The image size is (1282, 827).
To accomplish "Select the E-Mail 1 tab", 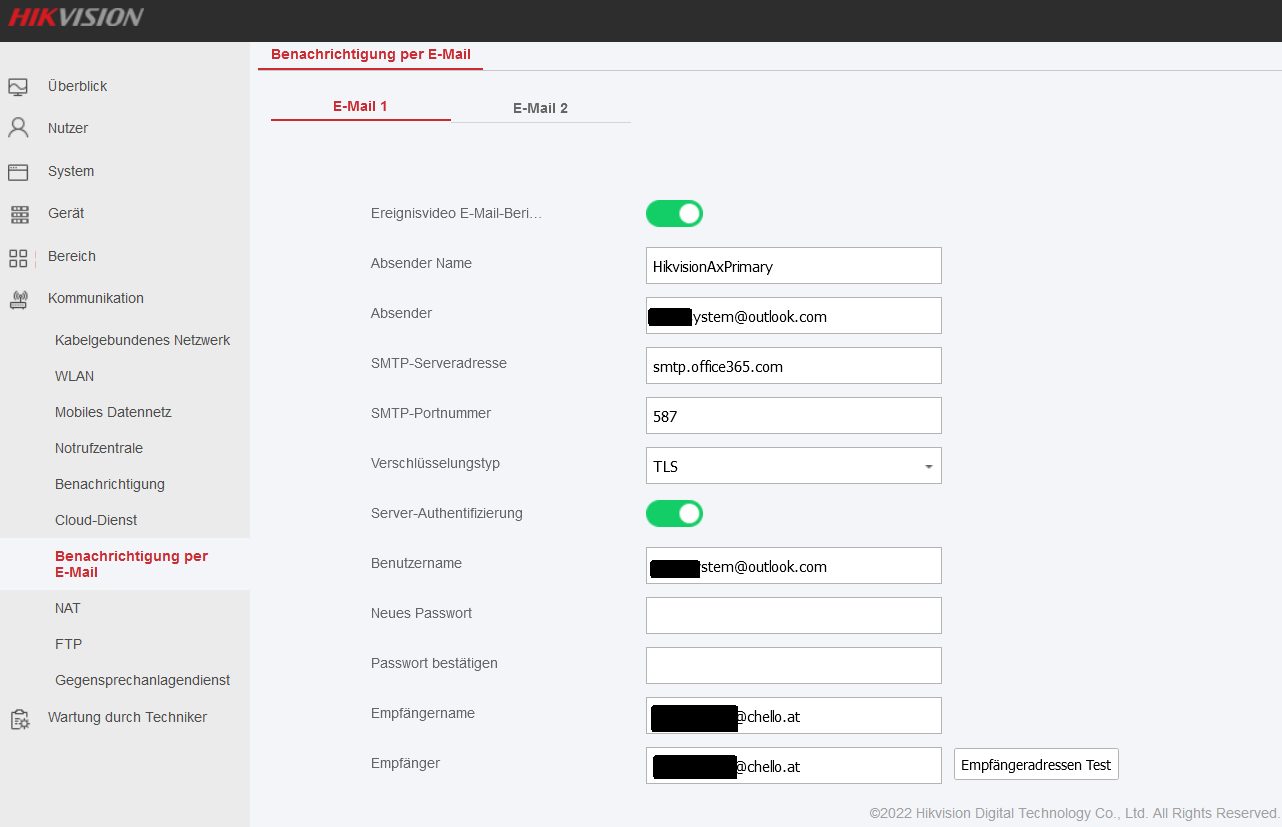I will pos(360,106).
